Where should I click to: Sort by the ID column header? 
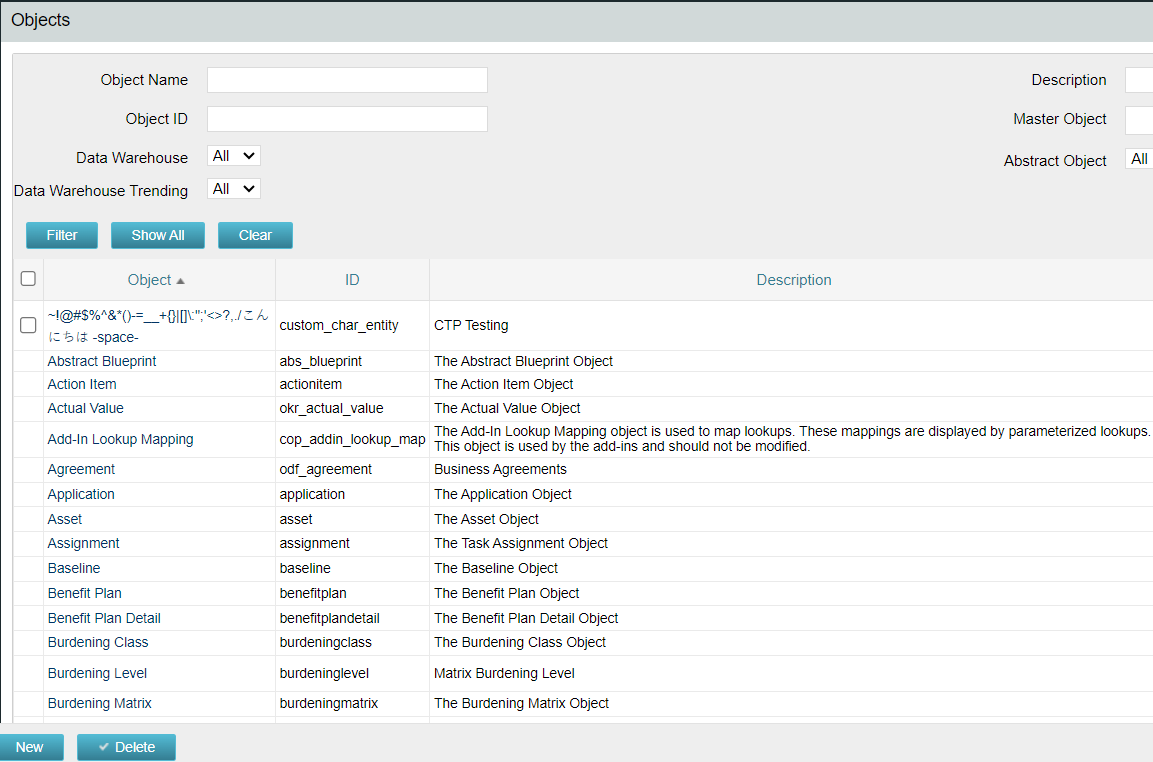[352, 280]
